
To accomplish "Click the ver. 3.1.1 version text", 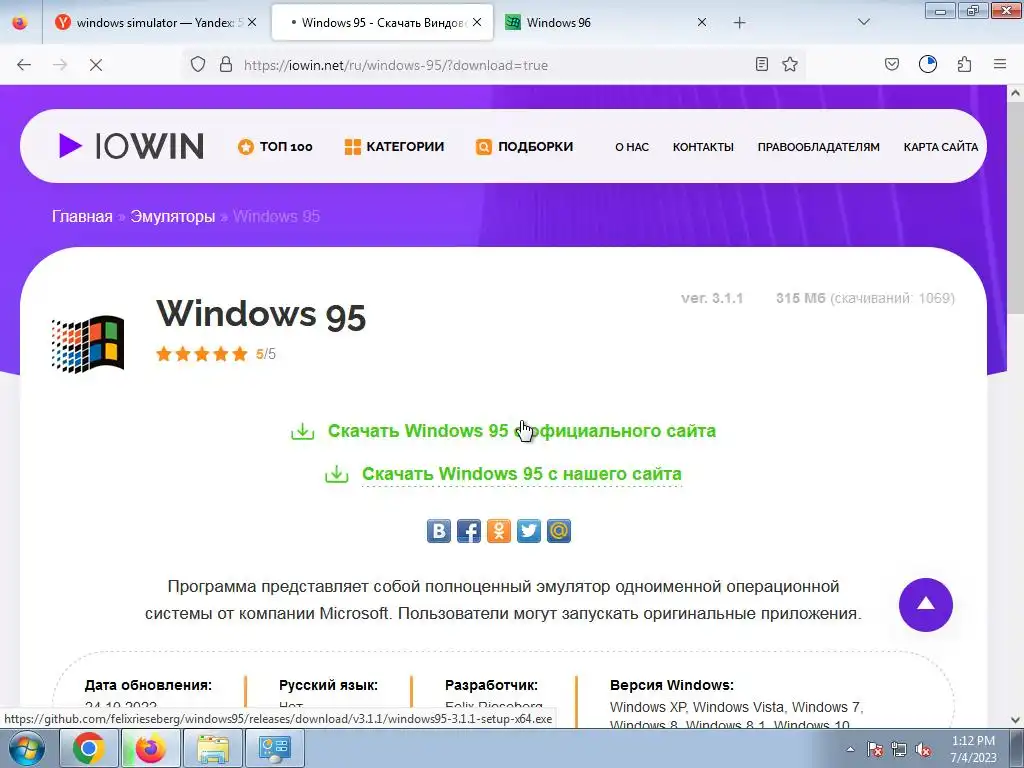I will [x=712, y=298].
